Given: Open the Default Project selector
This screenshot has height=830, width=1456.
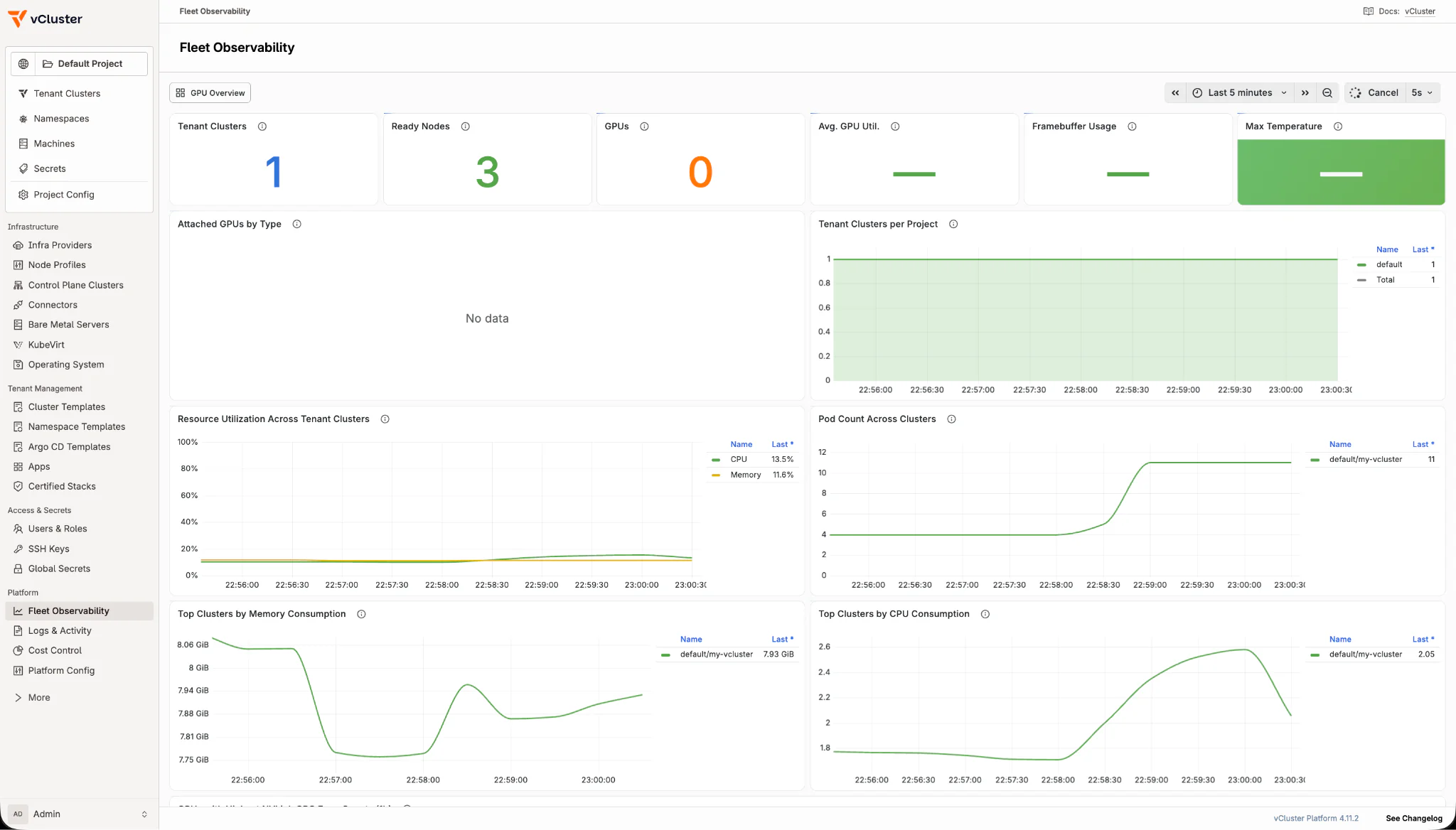Looking at the screenshot, I should [92, 64].
